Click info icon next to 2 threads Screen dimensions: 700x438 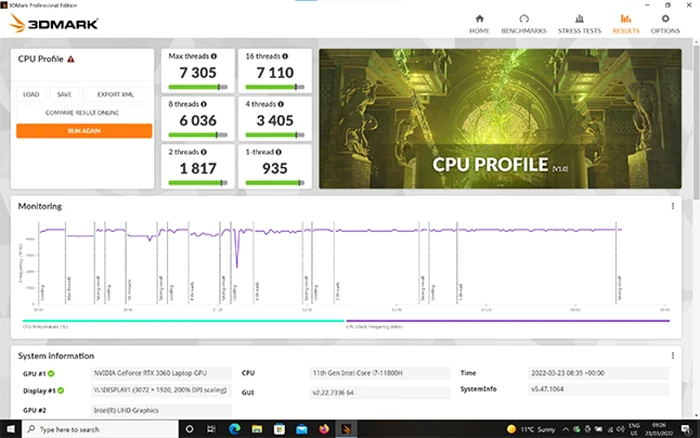(204, 152)
